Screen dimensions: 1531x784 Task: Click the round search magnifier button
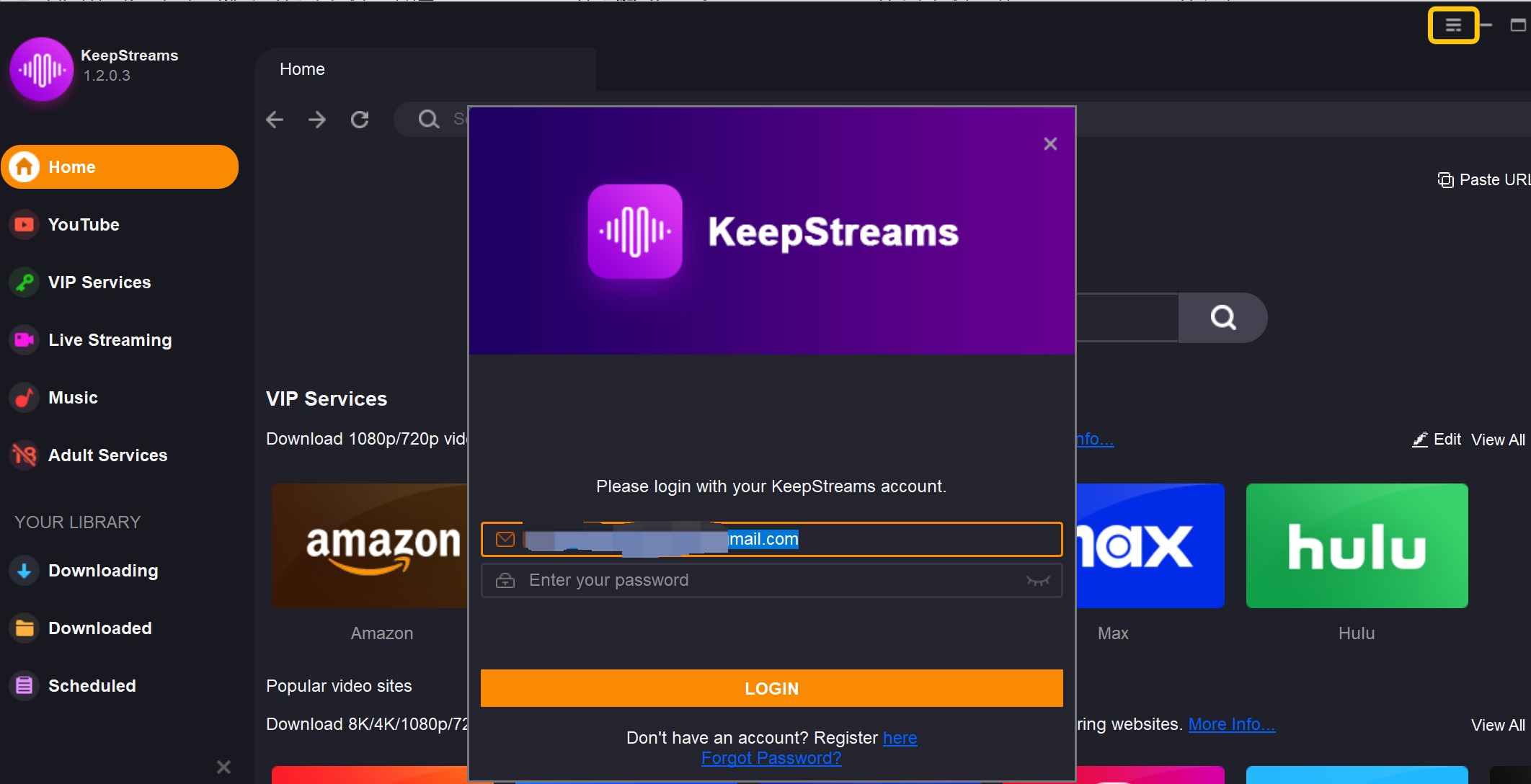(1222, 318)
